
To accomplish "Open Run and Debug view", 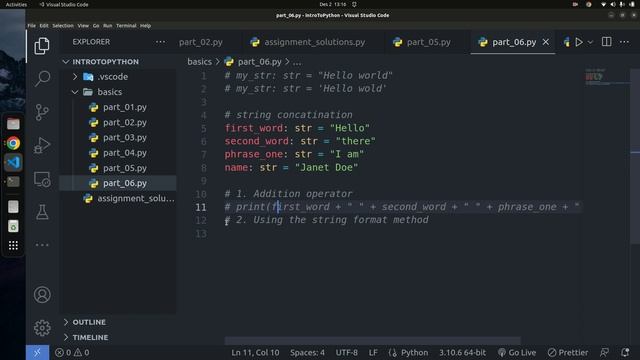I will tap(42, 145).
